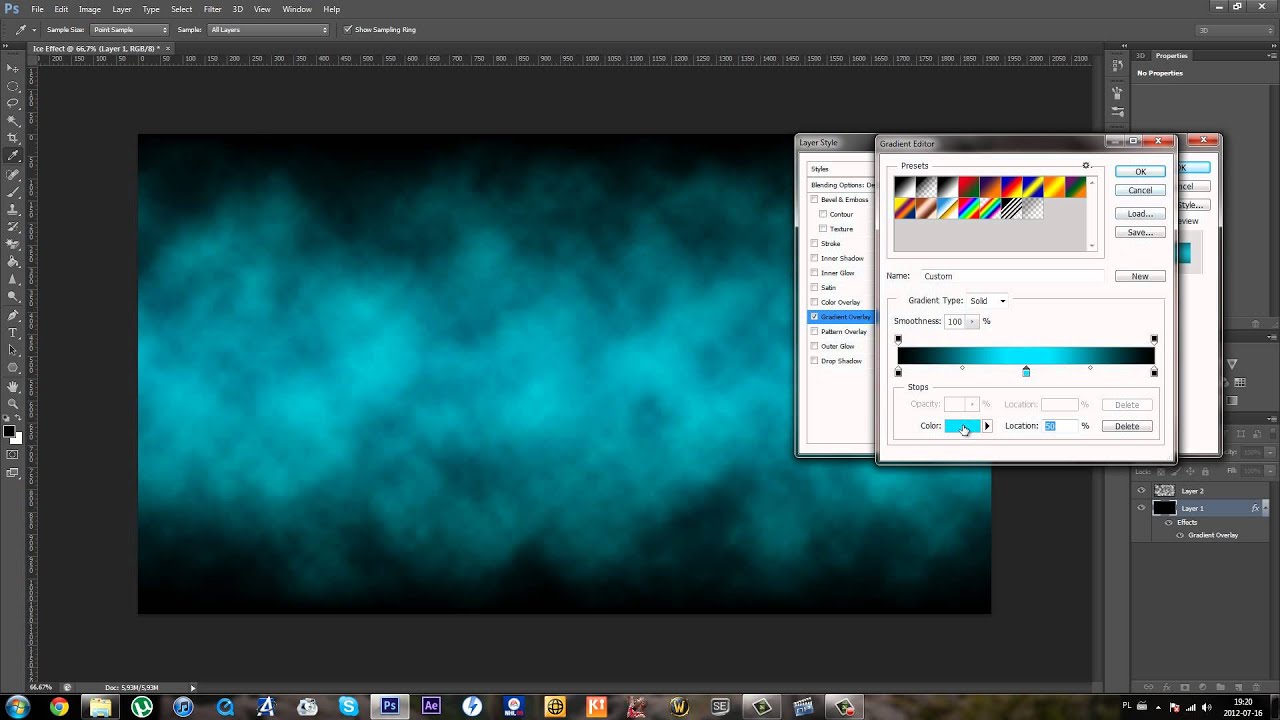
Task: Choose the rainbow Spectrum gradient preset
Action: point(968,208)
